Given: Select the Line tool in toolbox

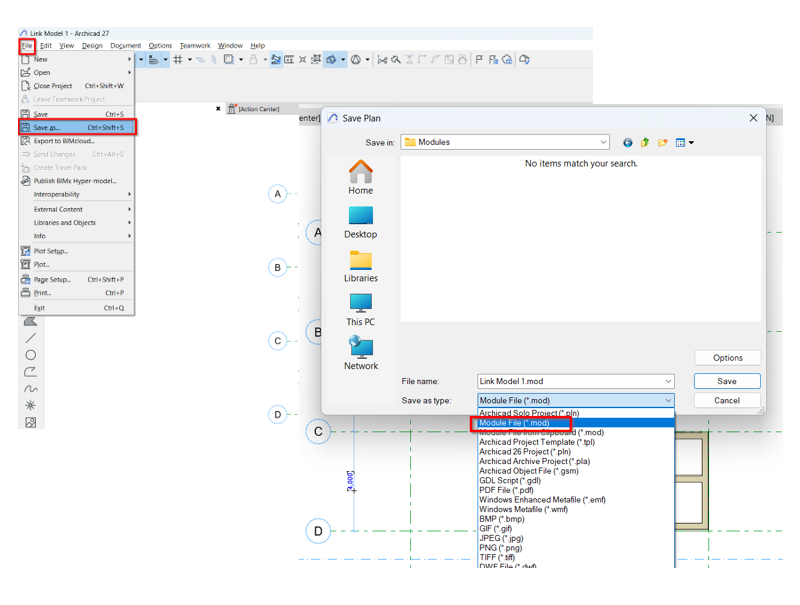Looking at the screenshot, I should coord(31,338).
